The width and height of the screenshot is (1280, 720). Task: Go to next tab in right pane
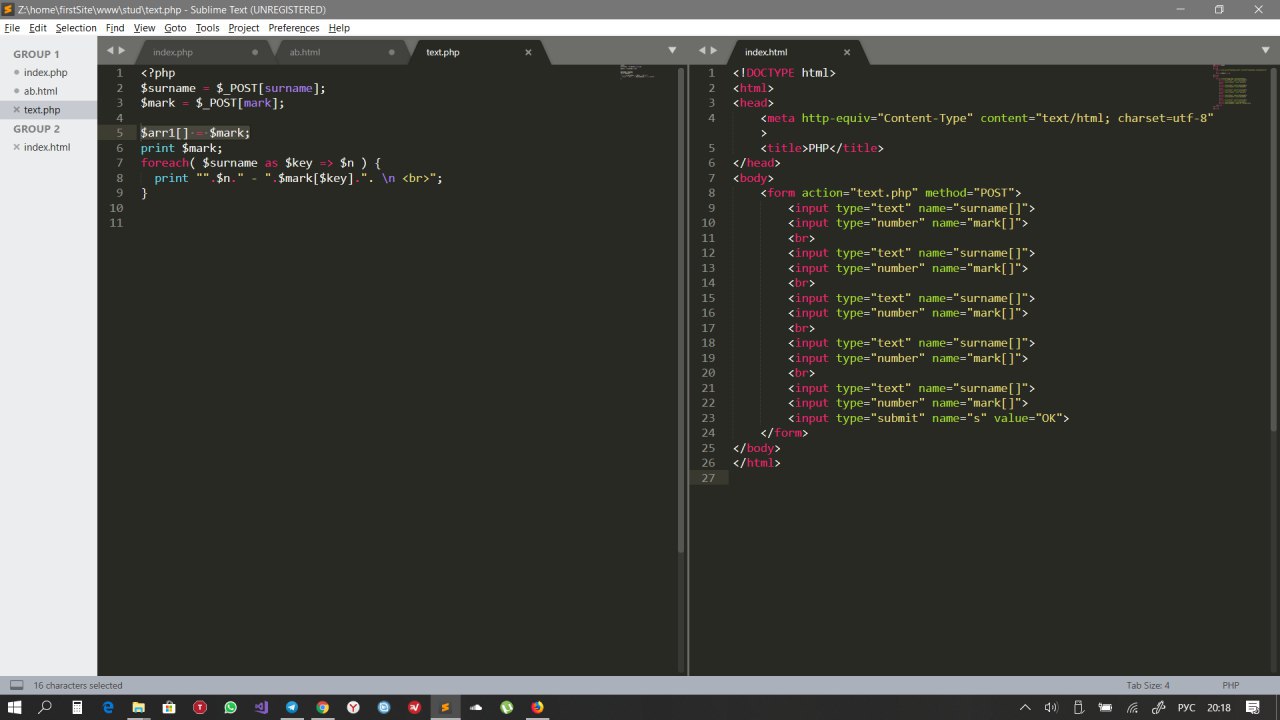(715, 50)
